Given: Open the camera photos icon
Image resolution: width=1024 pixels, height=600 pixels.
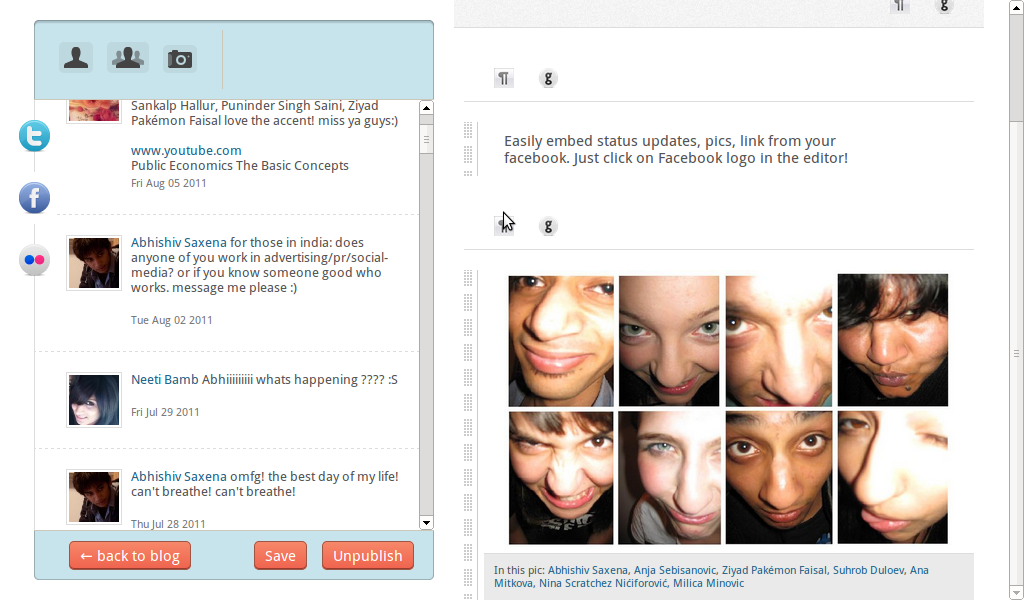Looking at the screenshot, I should click(180, 59).
